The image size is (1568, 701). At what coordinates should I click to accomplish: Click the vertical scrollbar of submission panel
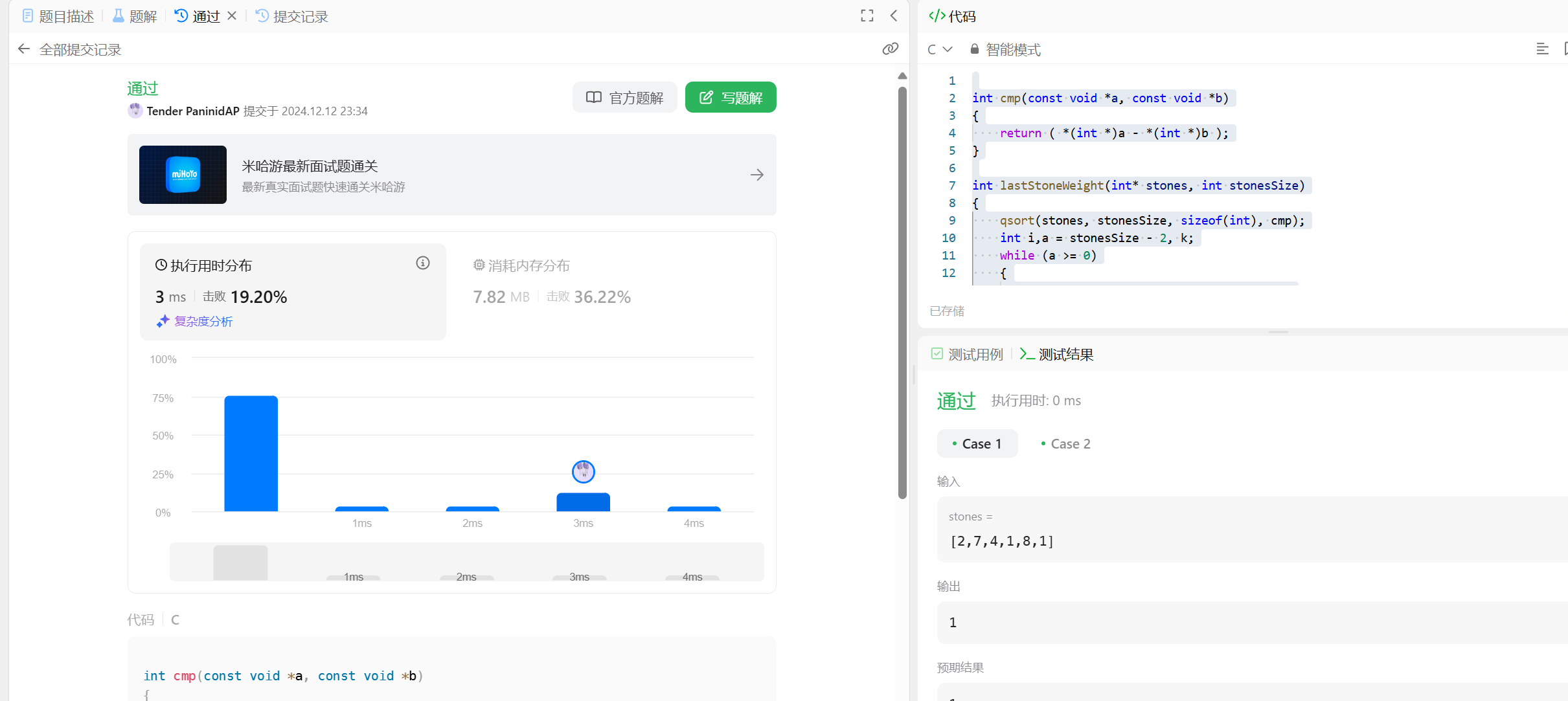pos(902,291)
